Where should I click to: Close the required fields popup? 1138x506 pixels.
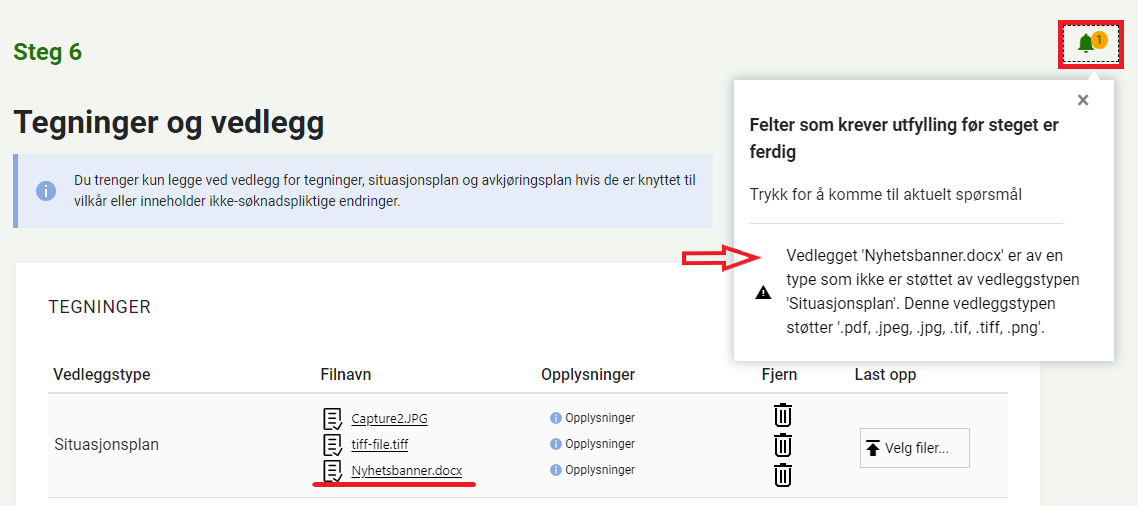pyautogui.click(x=1083, y=100)
